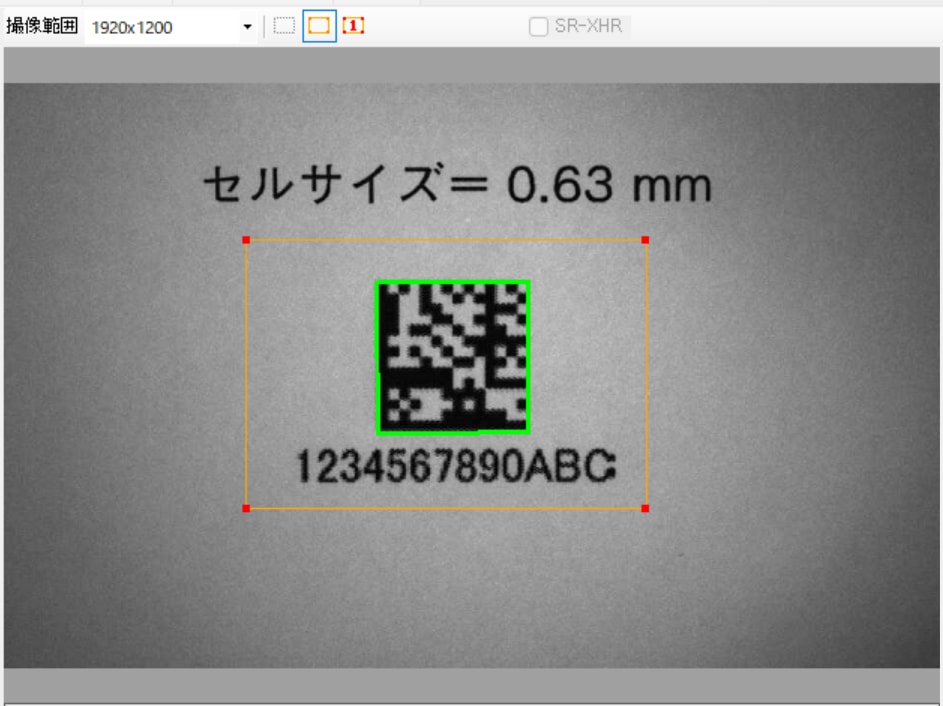Screen dimensions: 943x706
Task: Click the セルサイズ= 0.63 mm text
Action: click(x=458, y=184)
